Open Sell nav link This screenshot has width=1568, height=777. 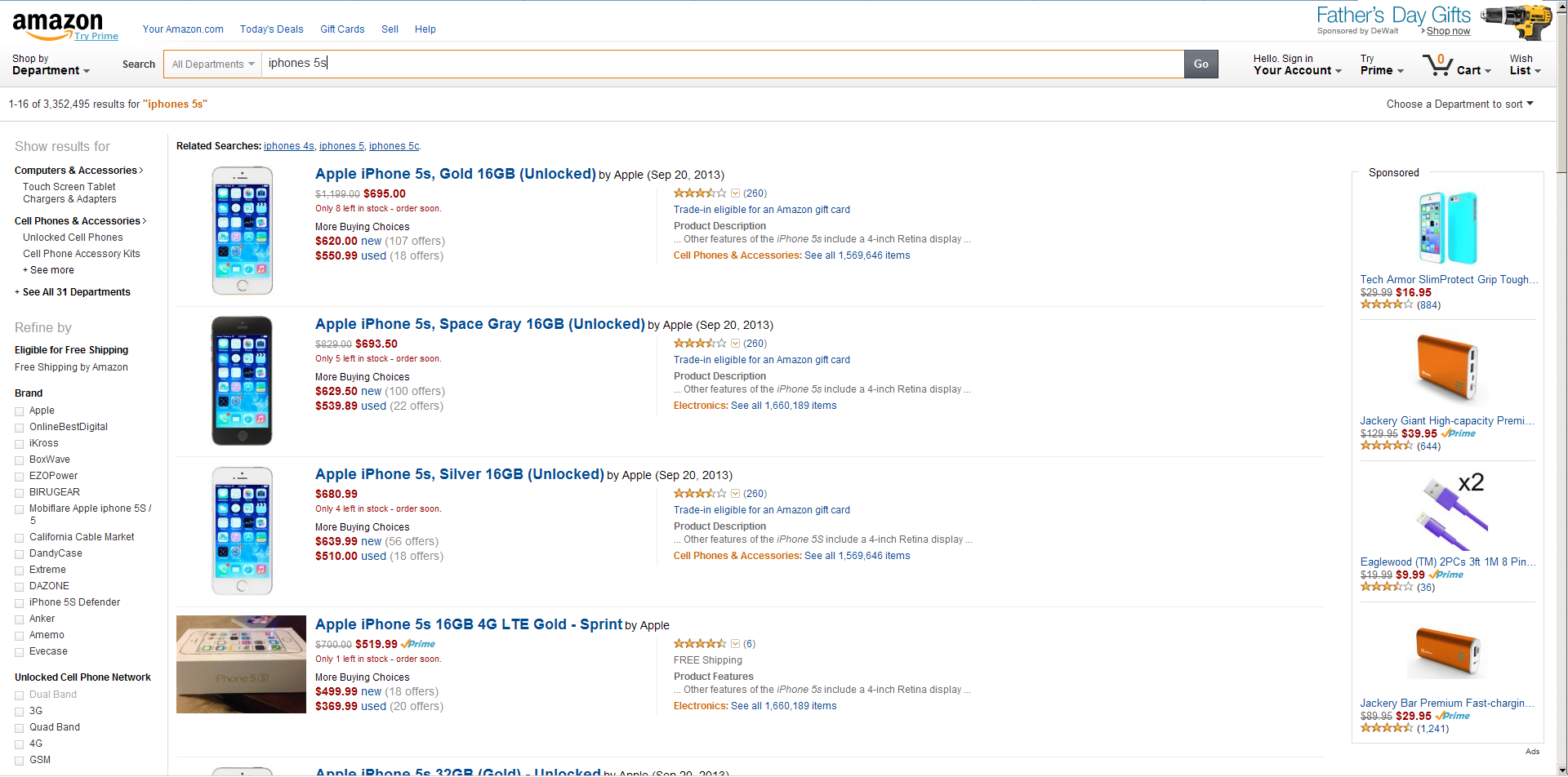point(390,29)
